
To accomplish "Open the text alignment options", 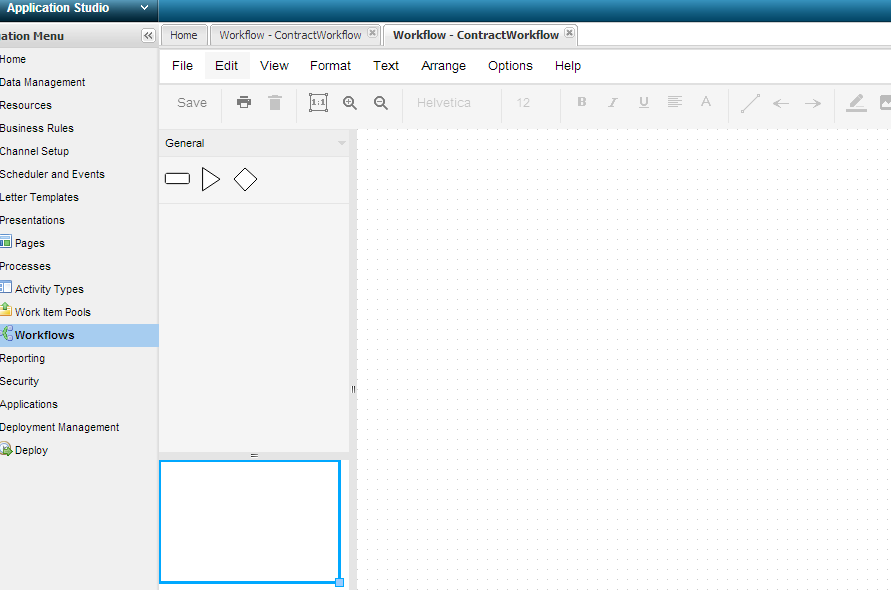I will tap(675, 102).
